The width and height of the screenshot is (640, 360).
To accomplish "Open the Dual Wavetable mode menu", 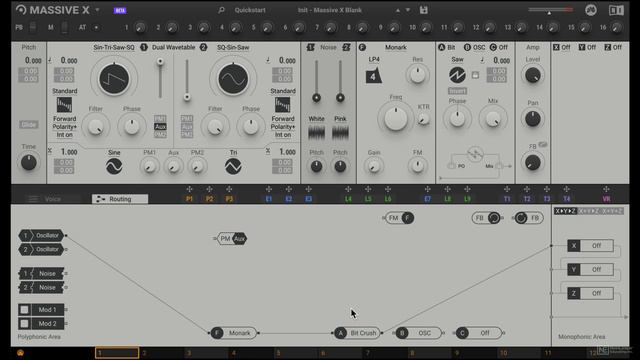I will pyautogui.click(x=173, y=47).
